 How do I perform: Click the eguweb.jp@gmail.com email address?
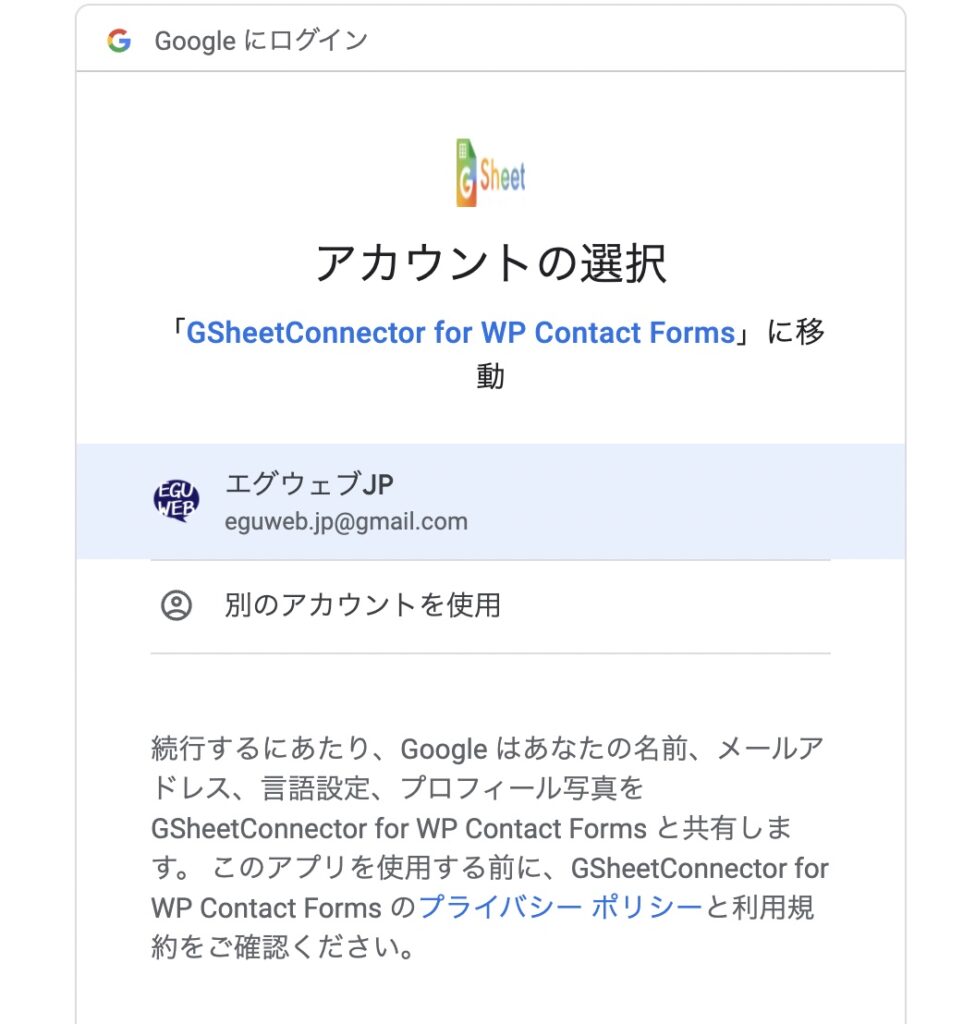pos(346,521)
